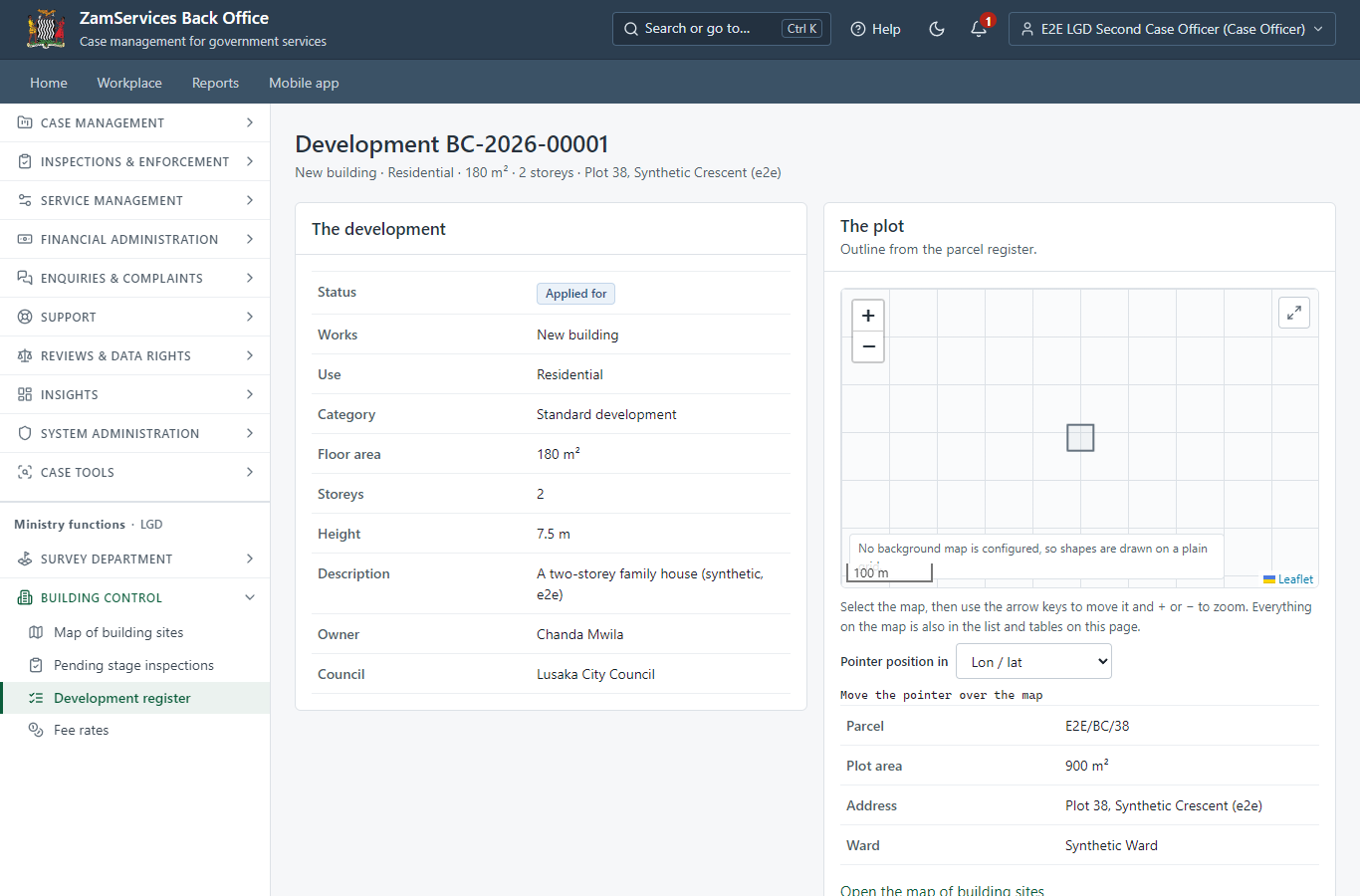Select Development register in sidebar
This screenshot has width=1360, height=896.
click(135, 698)
